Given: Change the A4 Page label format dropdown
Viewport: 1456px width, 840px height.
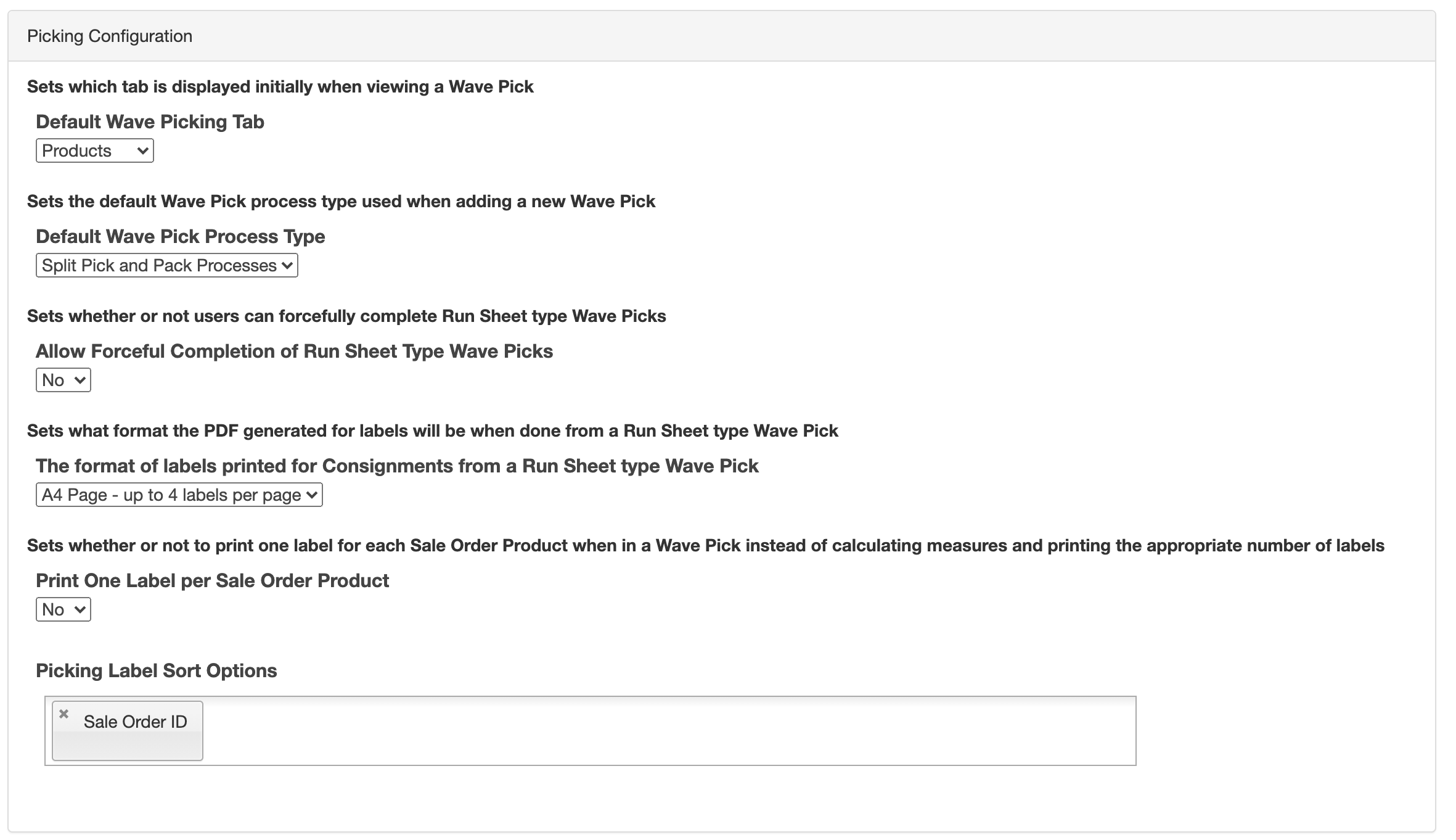Looking at the screenshot, I should point(179,495).
